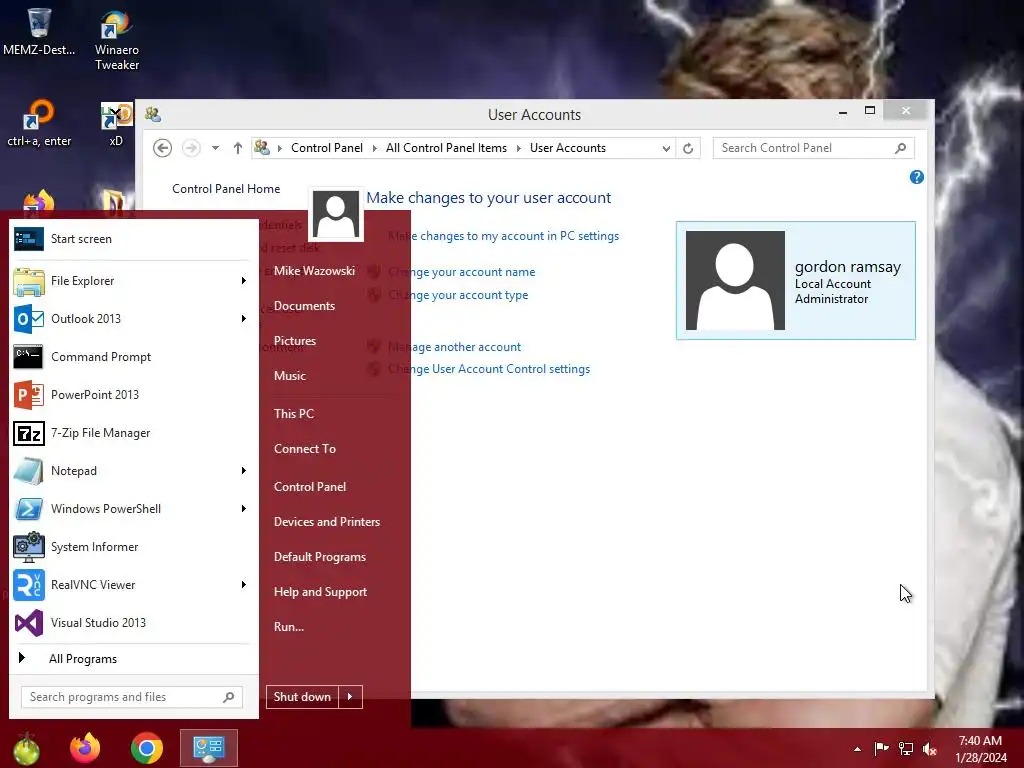The image size is (1024, 768).
Task: Click Make changes to my account in PC settings
Action: (x=504, y=236)
